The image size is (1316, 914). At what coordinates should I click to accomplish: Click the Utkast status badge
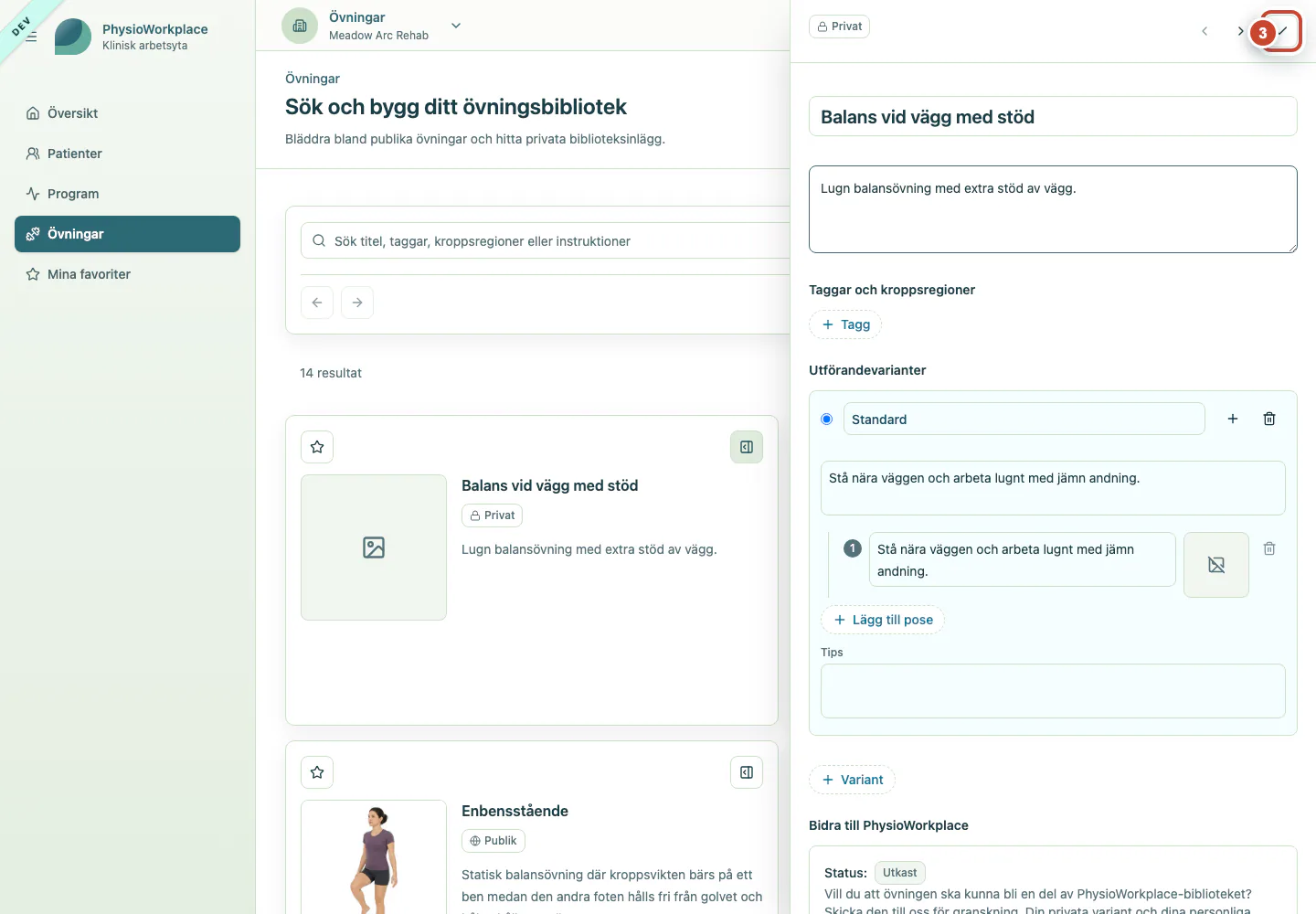tap(900, 873)
